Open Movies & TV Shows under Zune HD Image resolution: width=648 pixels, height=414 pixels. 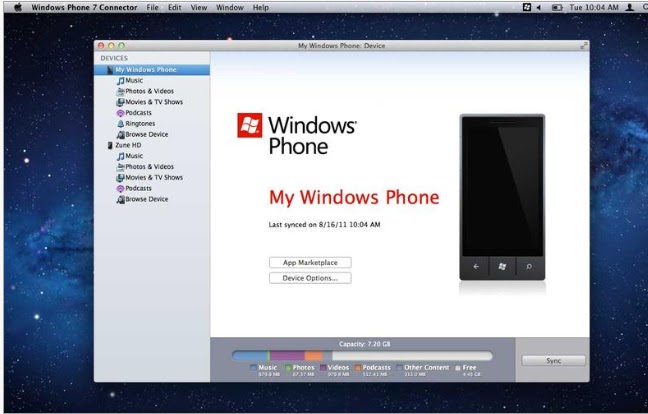coord(149,177)
